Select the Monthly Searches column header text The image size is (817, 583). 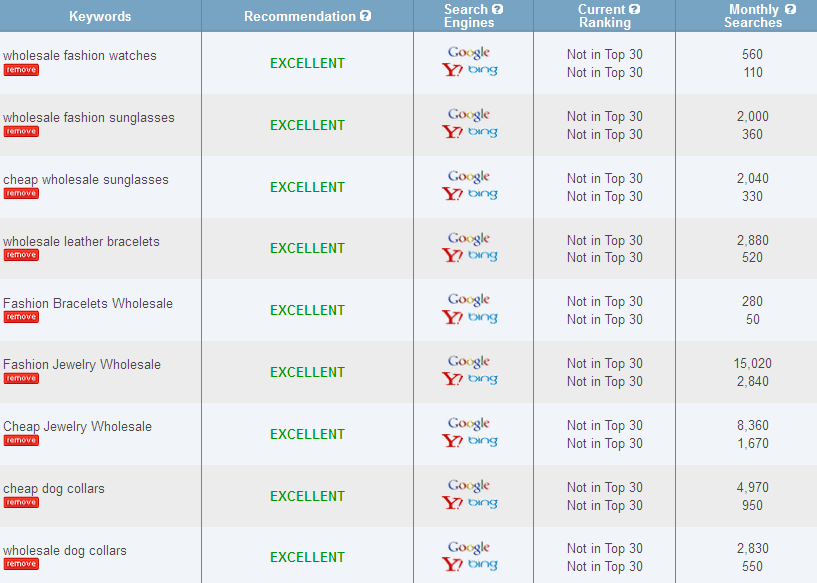753,16
